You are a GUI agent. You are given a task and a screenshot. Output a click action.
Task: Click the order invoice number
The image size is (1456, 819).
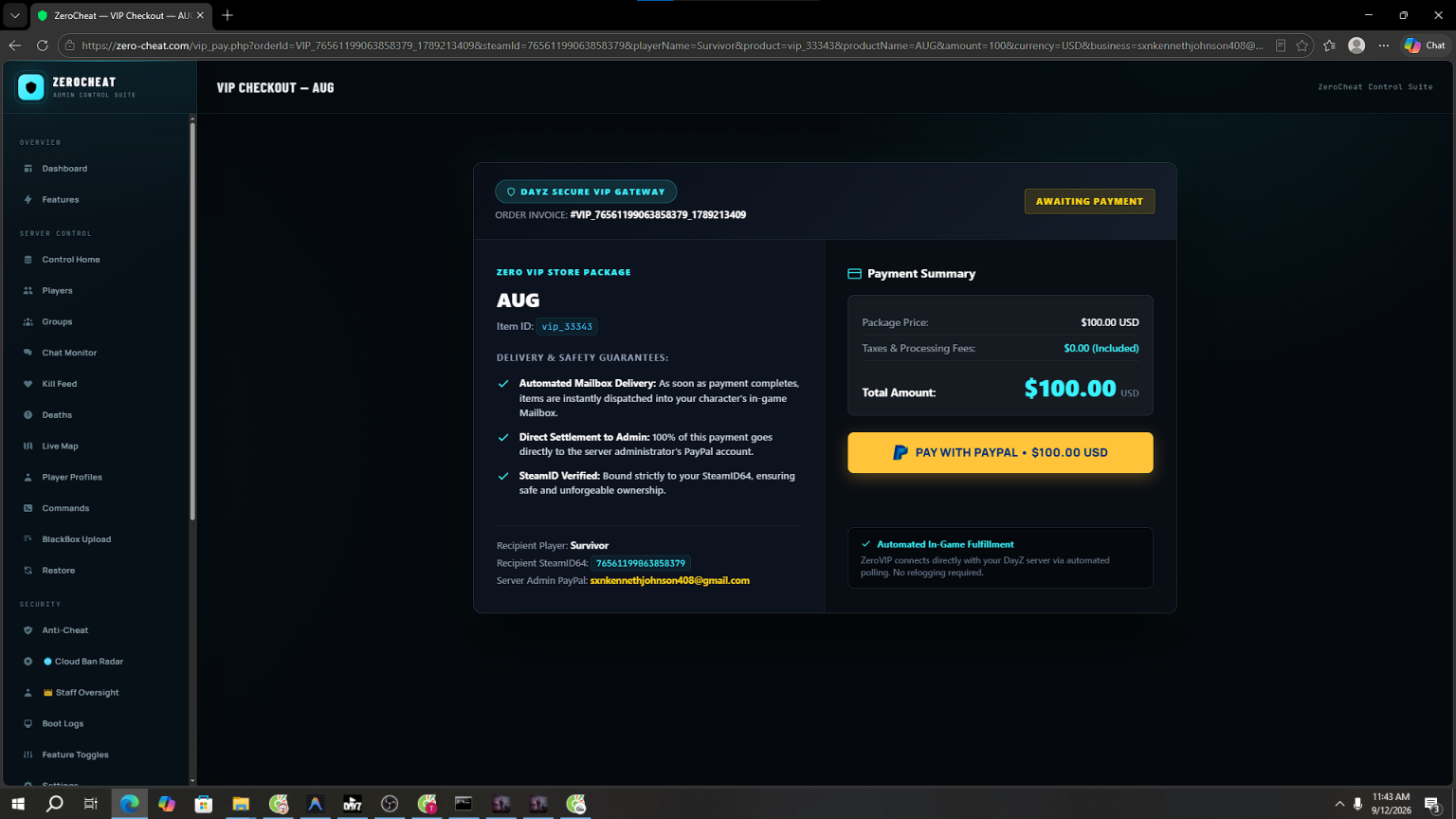pyautogui.click(x=658, y=215)
